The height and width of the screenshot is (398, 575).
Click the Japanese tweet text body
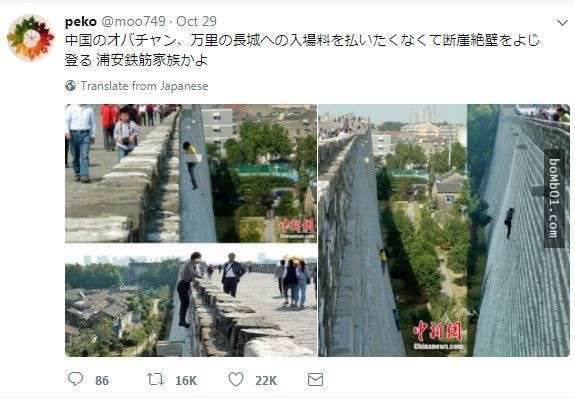pos(302,50)
